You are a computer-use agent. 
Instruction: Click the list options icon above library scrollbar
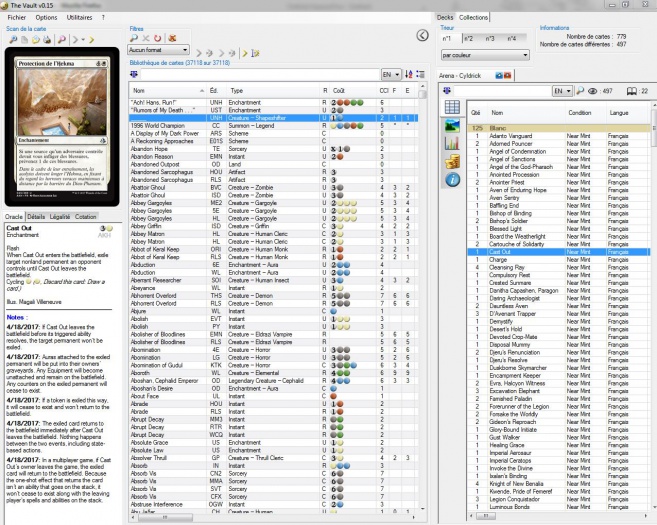(x=420, y=75)
